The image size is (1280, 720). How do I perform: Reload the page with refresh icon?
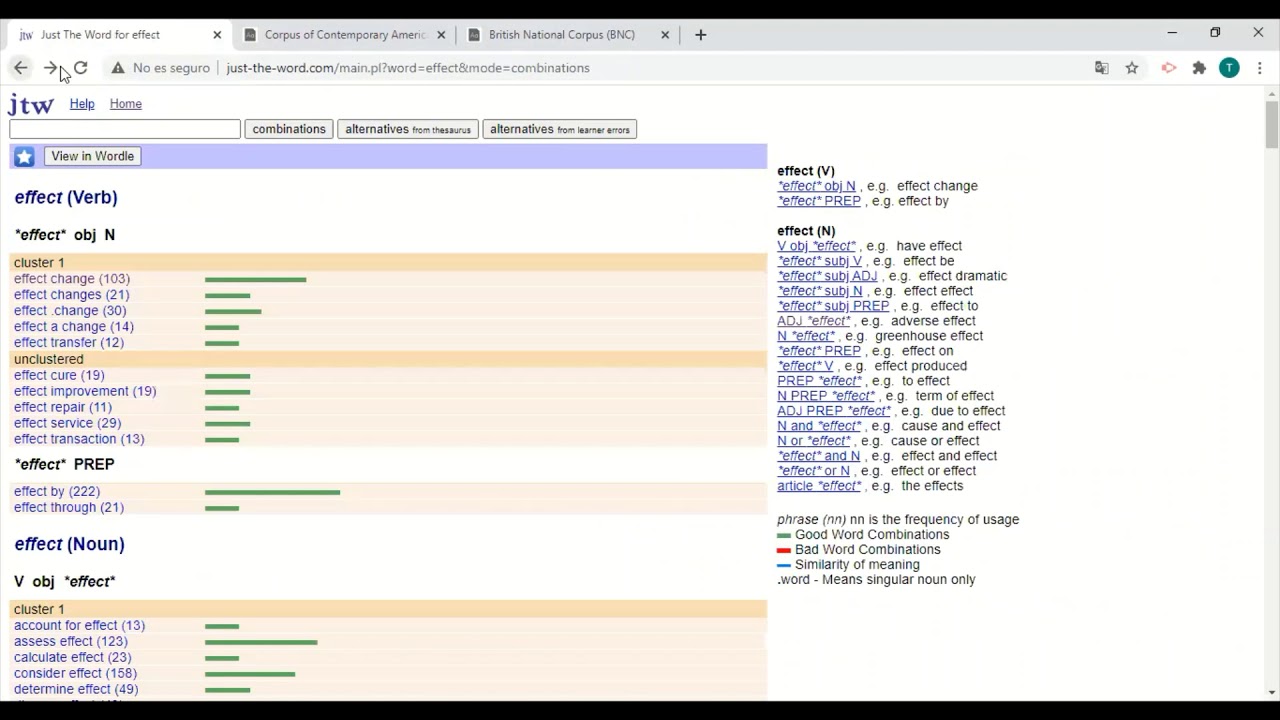click(x=81, y=68)
